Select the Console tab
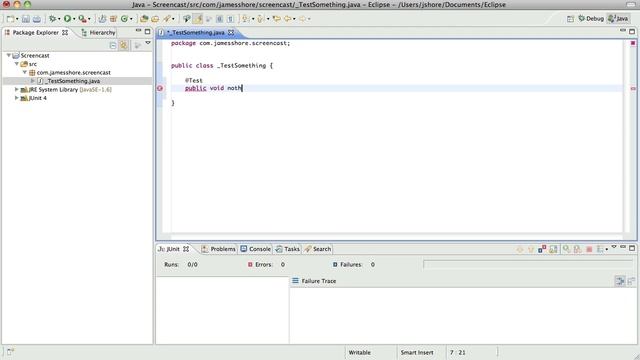This screenshot has height=360, width=640. [x=256, y=249]
